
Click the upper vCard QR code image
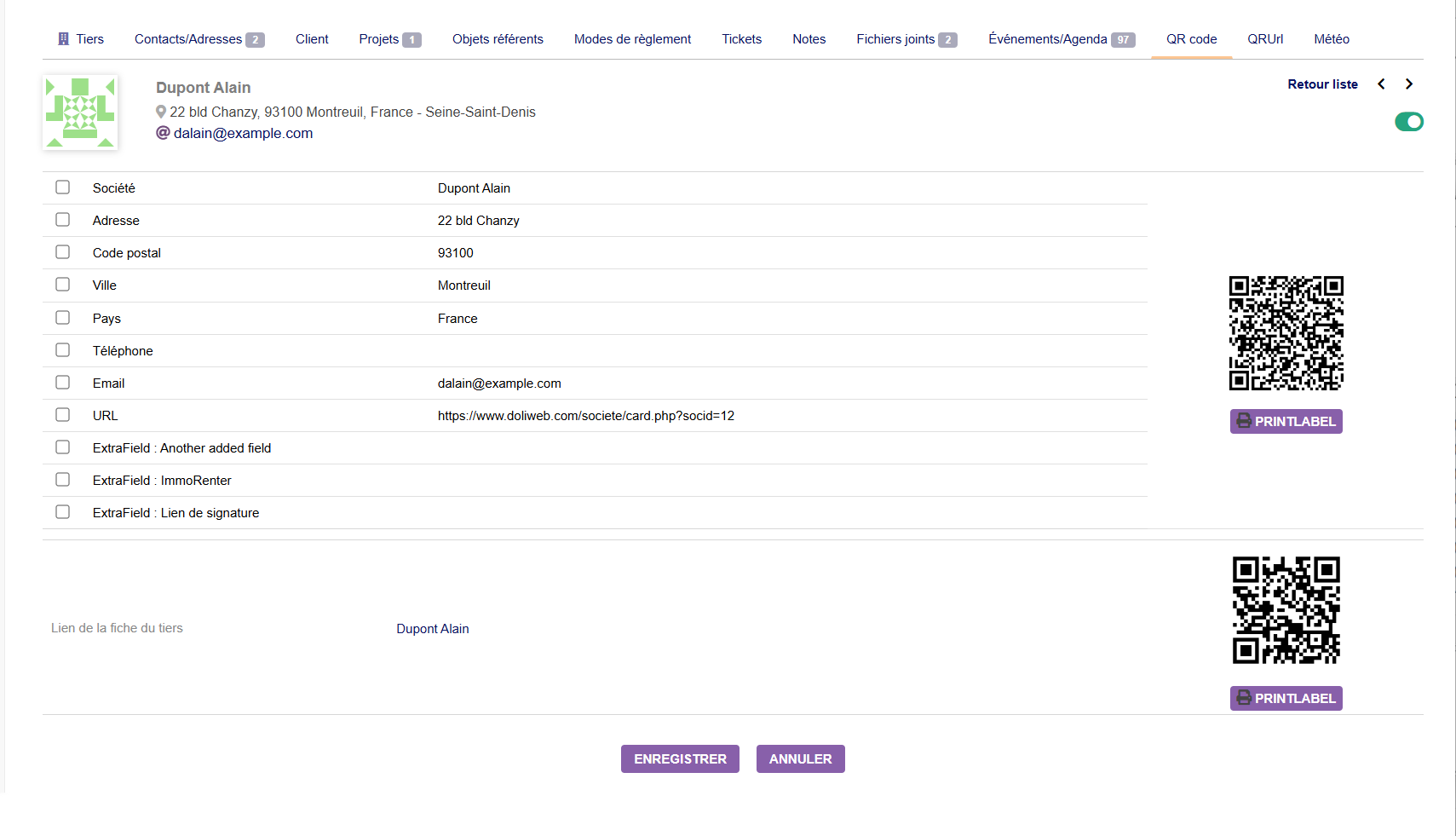click(x=1286, y=333)
